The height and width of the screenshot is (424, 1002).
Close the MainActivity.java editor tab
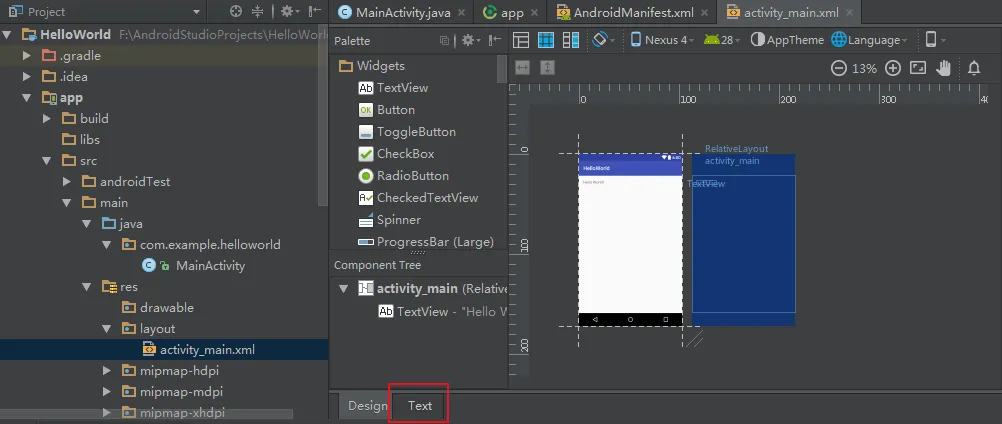463,13
